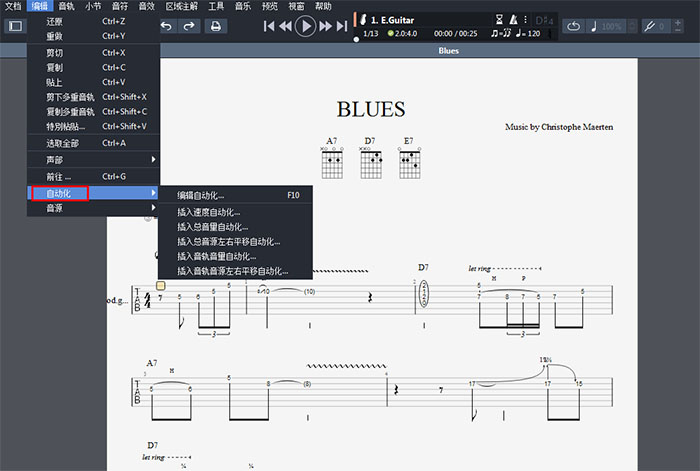The height and width of the screenshot is (471, 700).
Task: Select 插入速度自动化... in the automation submenu
Action: tap(209, 212)
